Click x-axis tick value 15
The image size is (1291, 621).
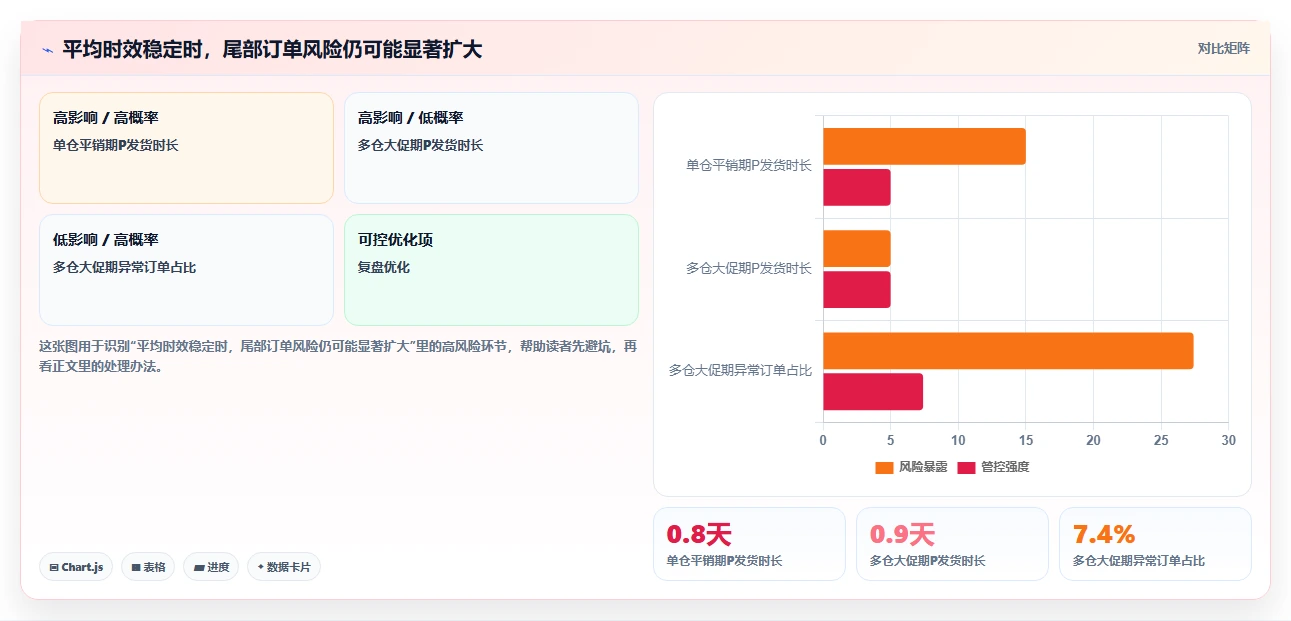(x=1026, y=440)
